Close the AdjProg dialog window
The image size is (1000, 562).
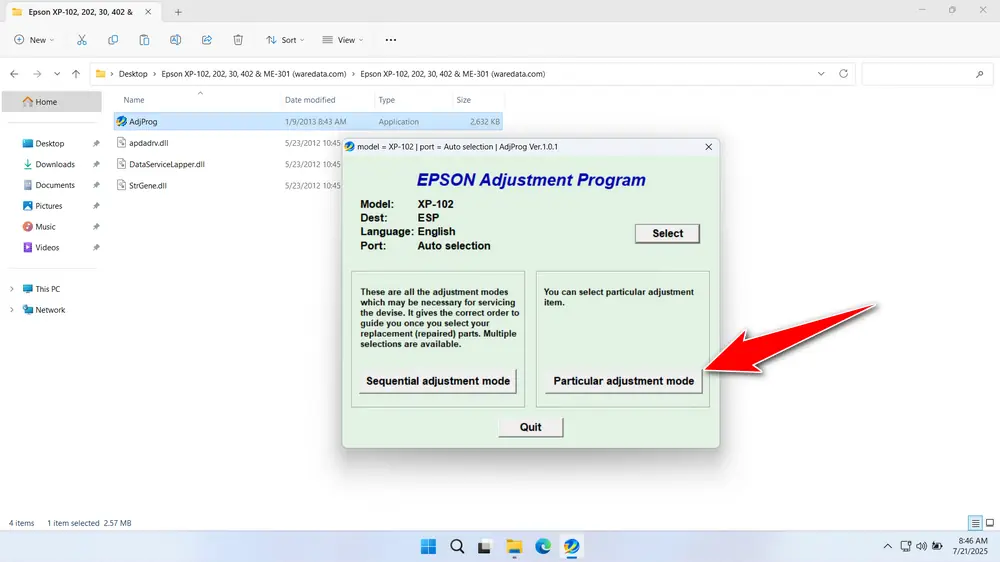(709, 147)
